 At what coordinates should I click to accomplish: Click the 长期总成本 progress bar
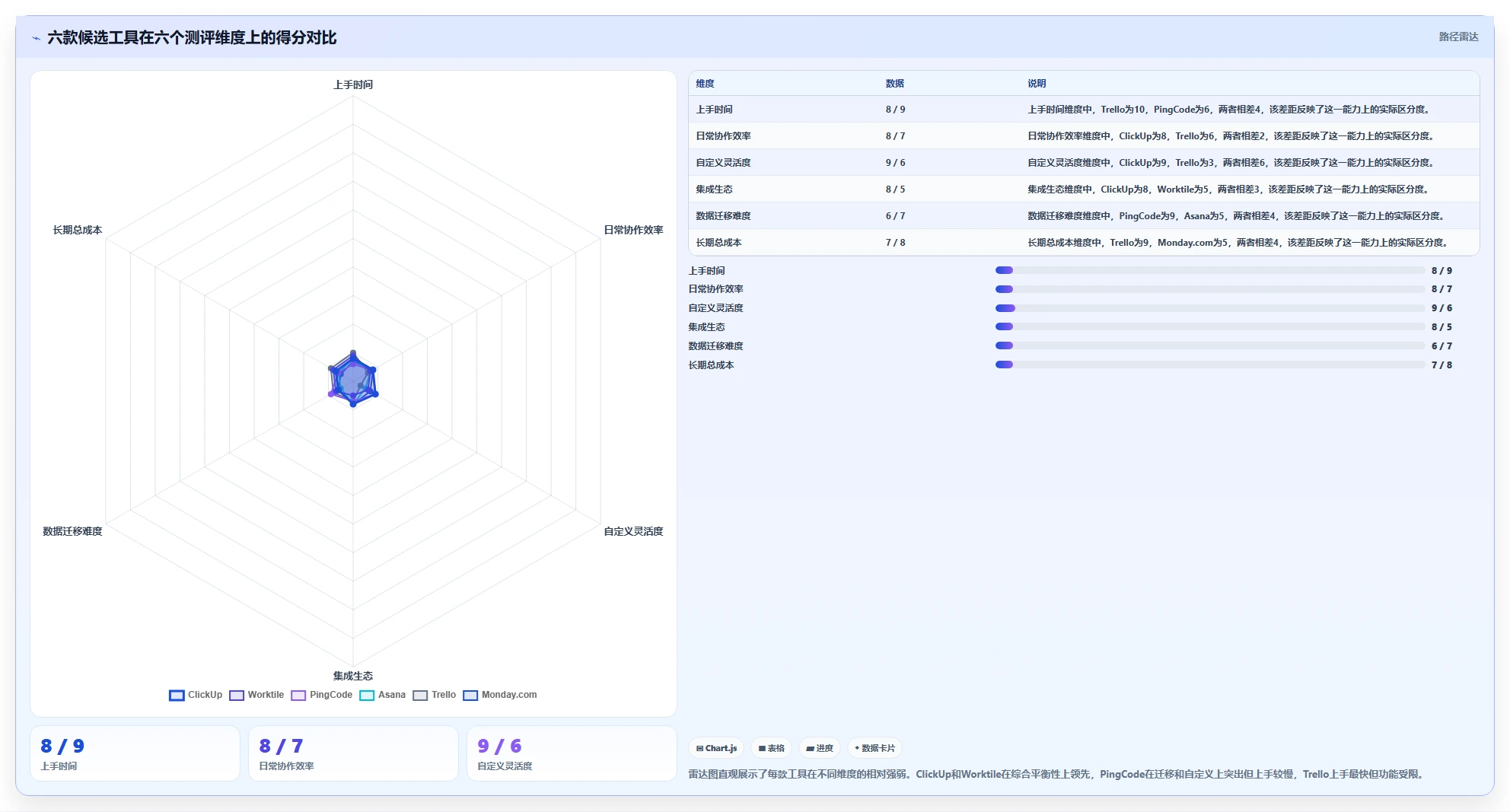coord(1210,365)
